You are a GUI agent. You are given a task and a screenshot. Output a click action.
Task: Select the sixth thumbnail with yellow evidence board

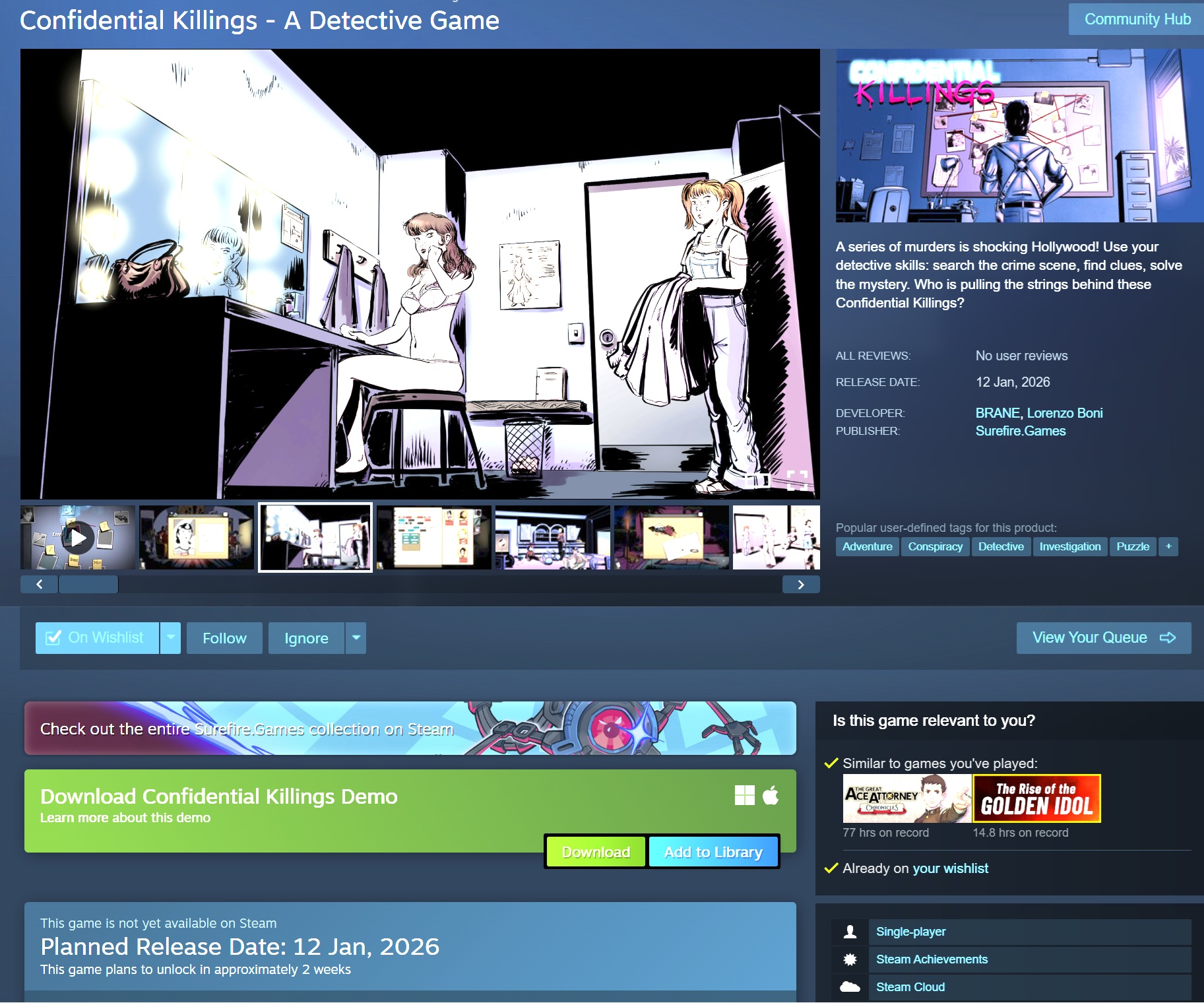[672, 538]
